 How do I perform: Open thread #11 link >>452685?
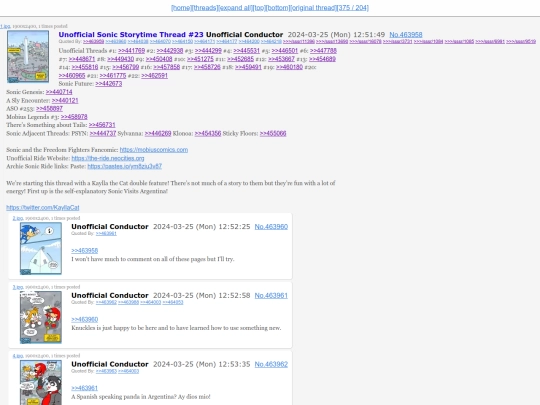click(240, 59)
